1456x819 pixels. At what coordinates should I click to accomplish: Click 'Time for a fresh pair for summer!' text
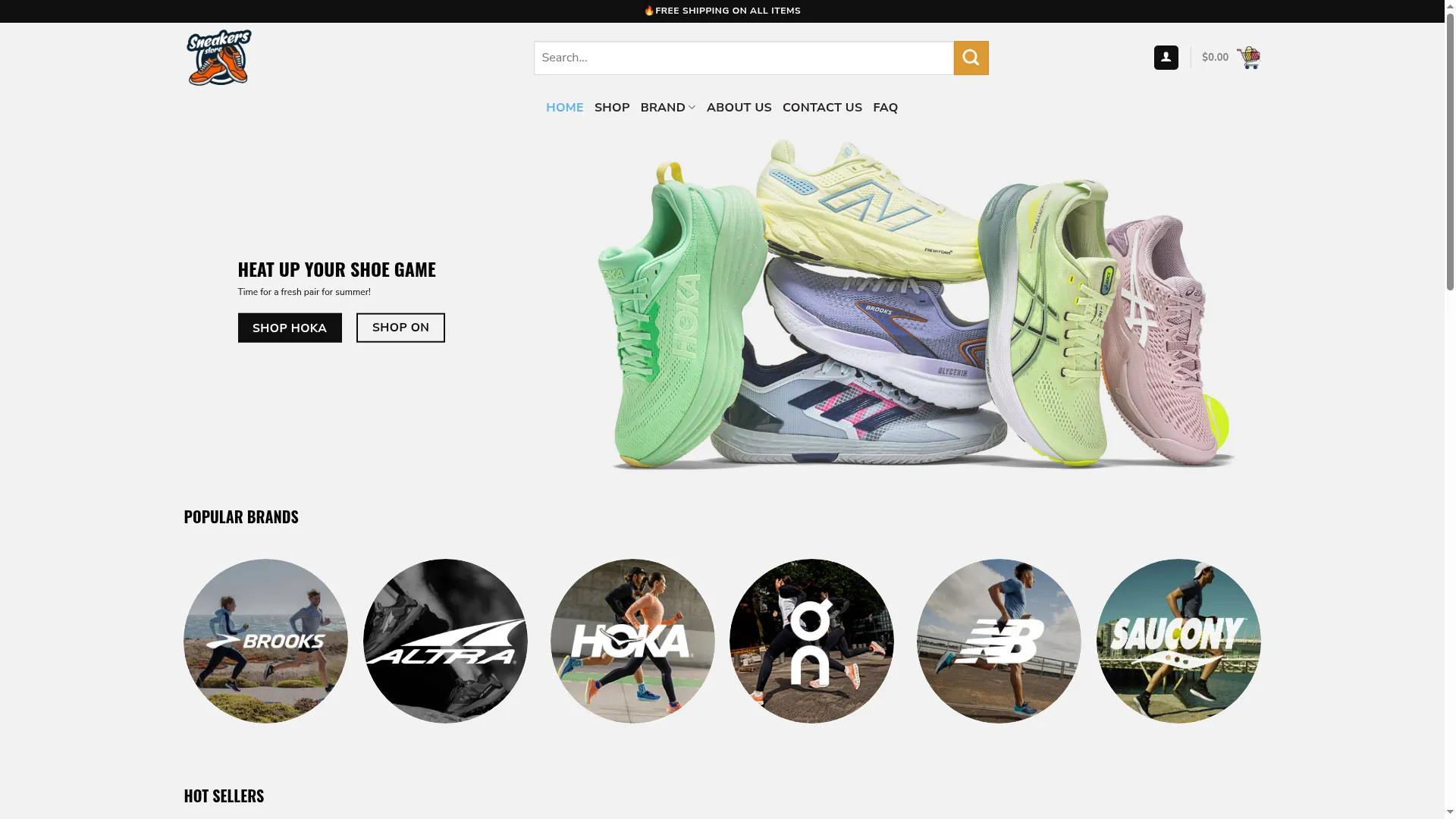click(x=304, y=292)
